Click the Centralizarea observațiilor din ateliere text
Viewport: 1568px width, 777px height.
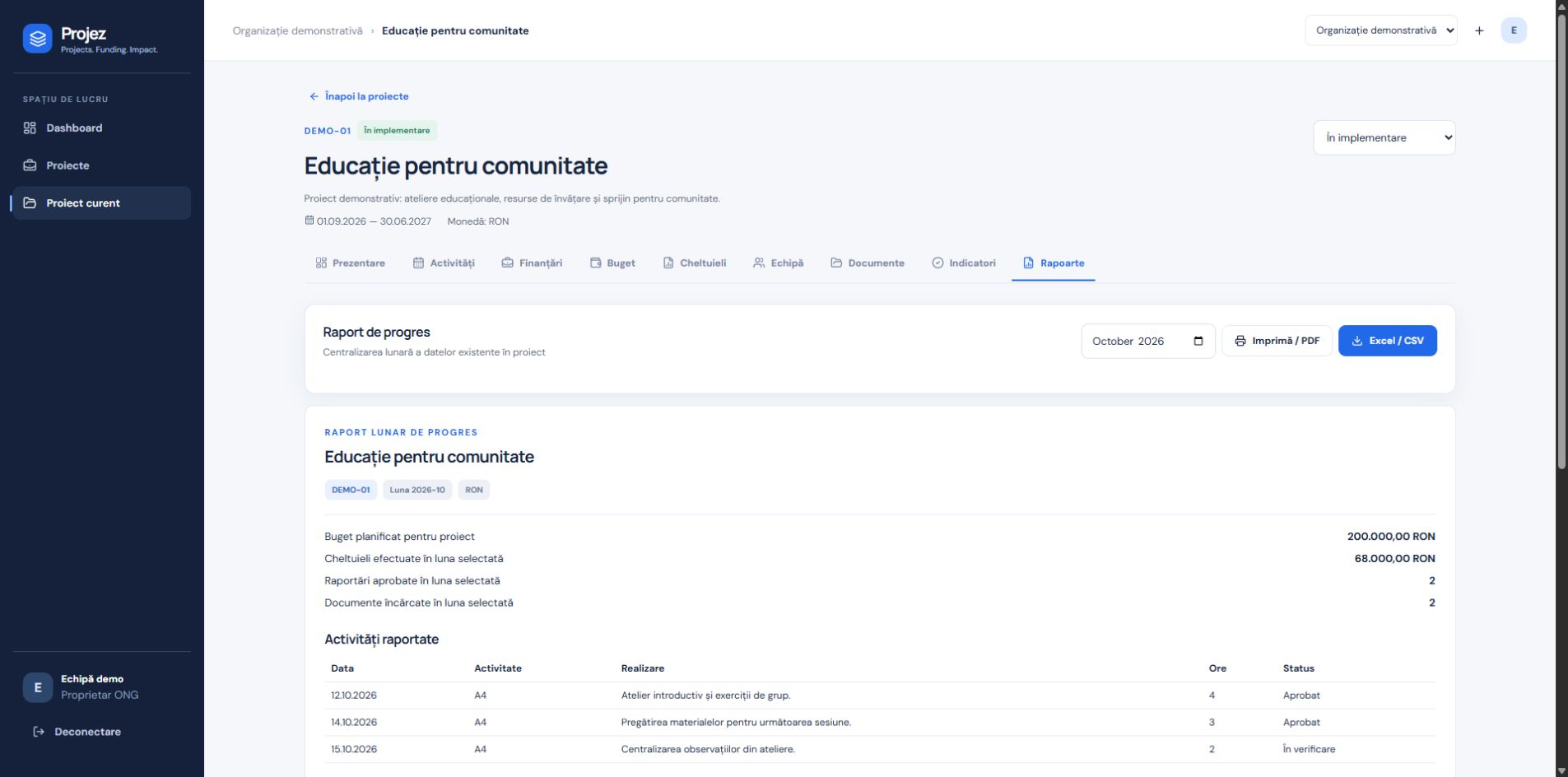(708, 750)
